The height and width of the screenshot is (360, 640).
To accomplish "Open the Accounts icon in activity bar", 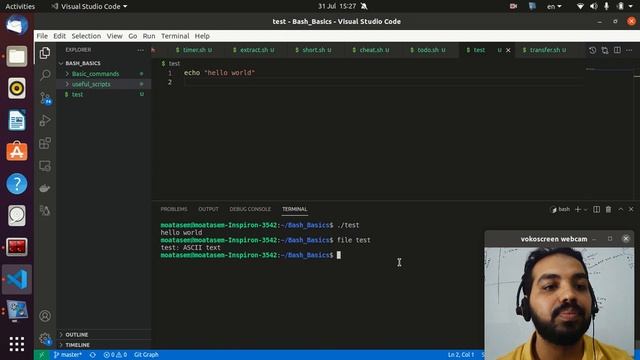I will pos(45,316).
